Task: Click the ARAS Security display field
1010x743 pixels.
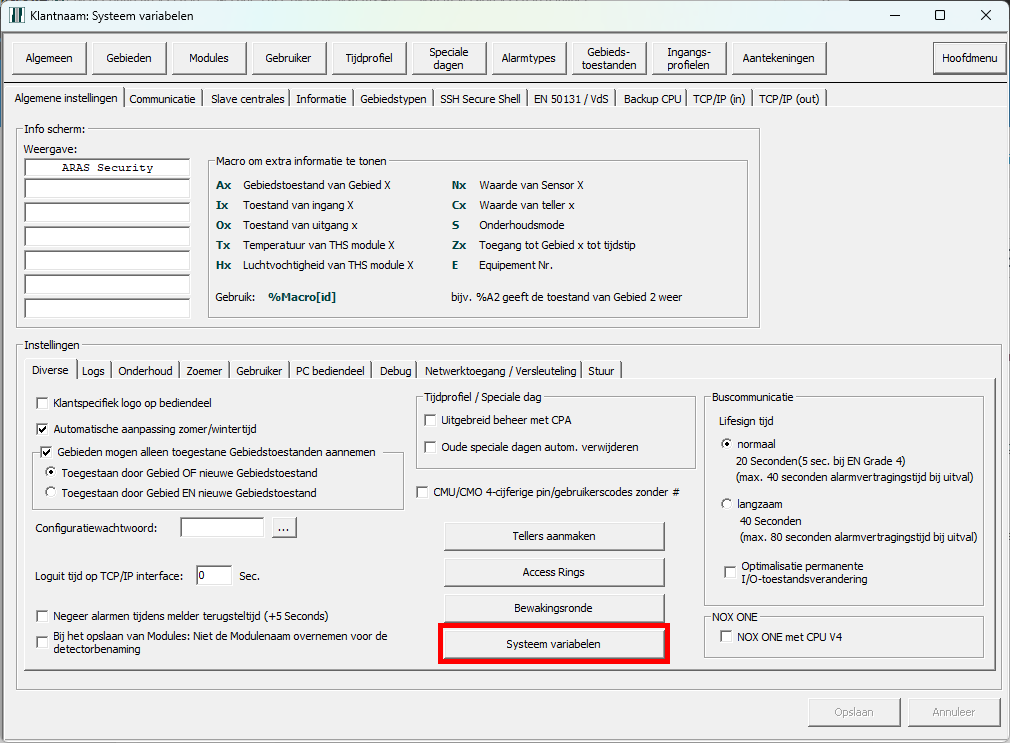Action: 107,168
